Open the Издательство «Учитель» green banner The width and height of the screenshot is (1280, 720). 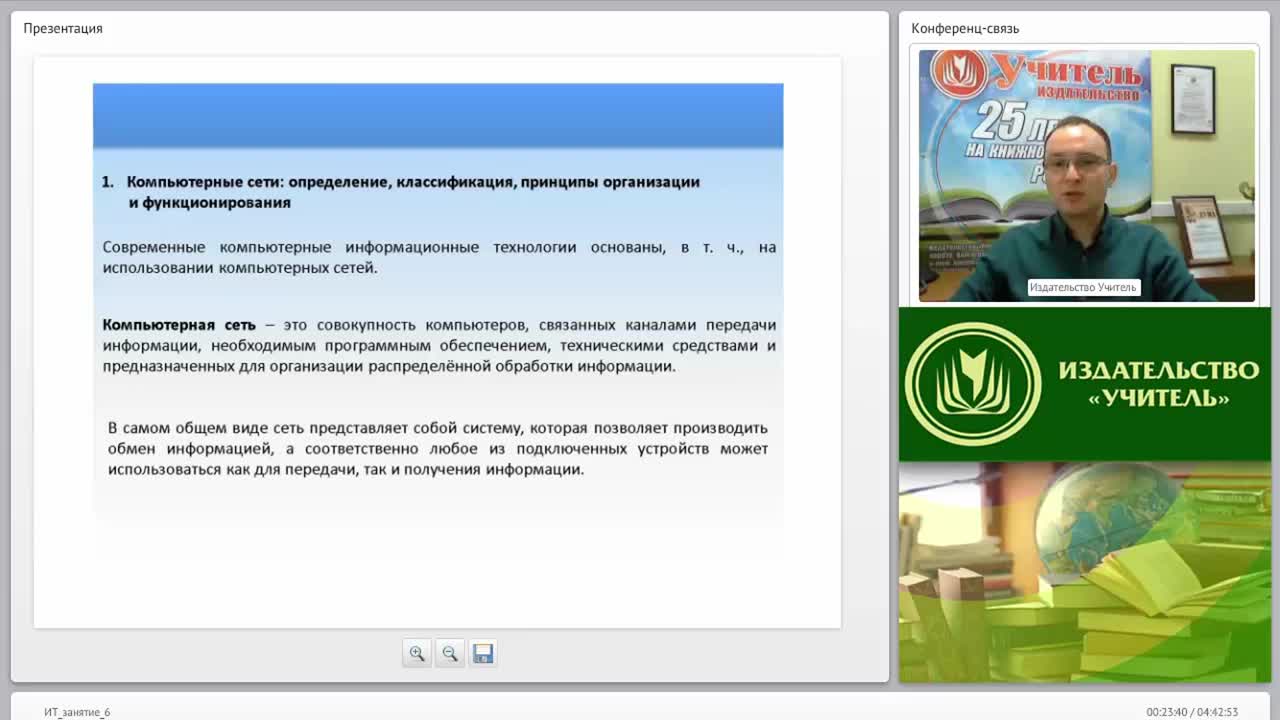click(1085, 384)
